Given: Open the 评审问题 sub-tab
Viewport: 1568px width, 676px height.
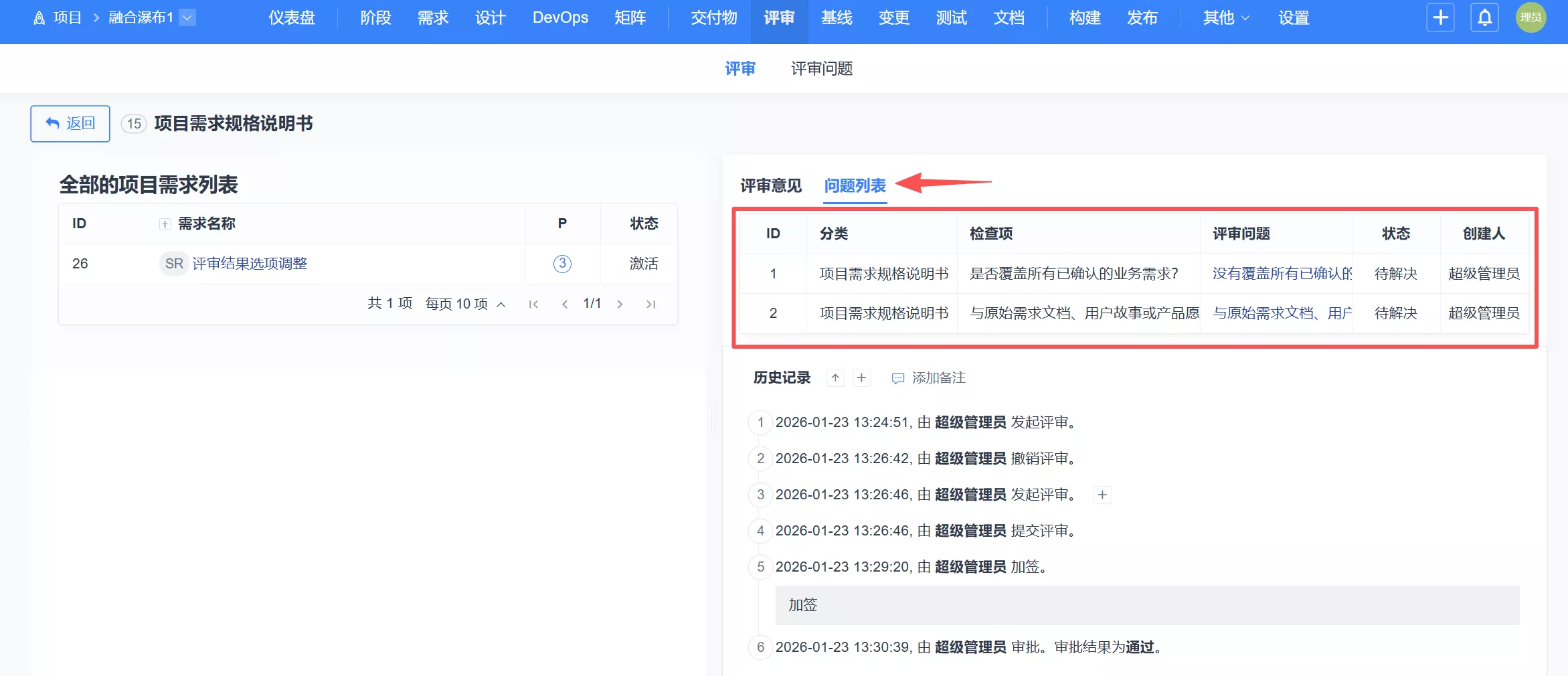Looking at the screenshot, I should tap(821, 68).
